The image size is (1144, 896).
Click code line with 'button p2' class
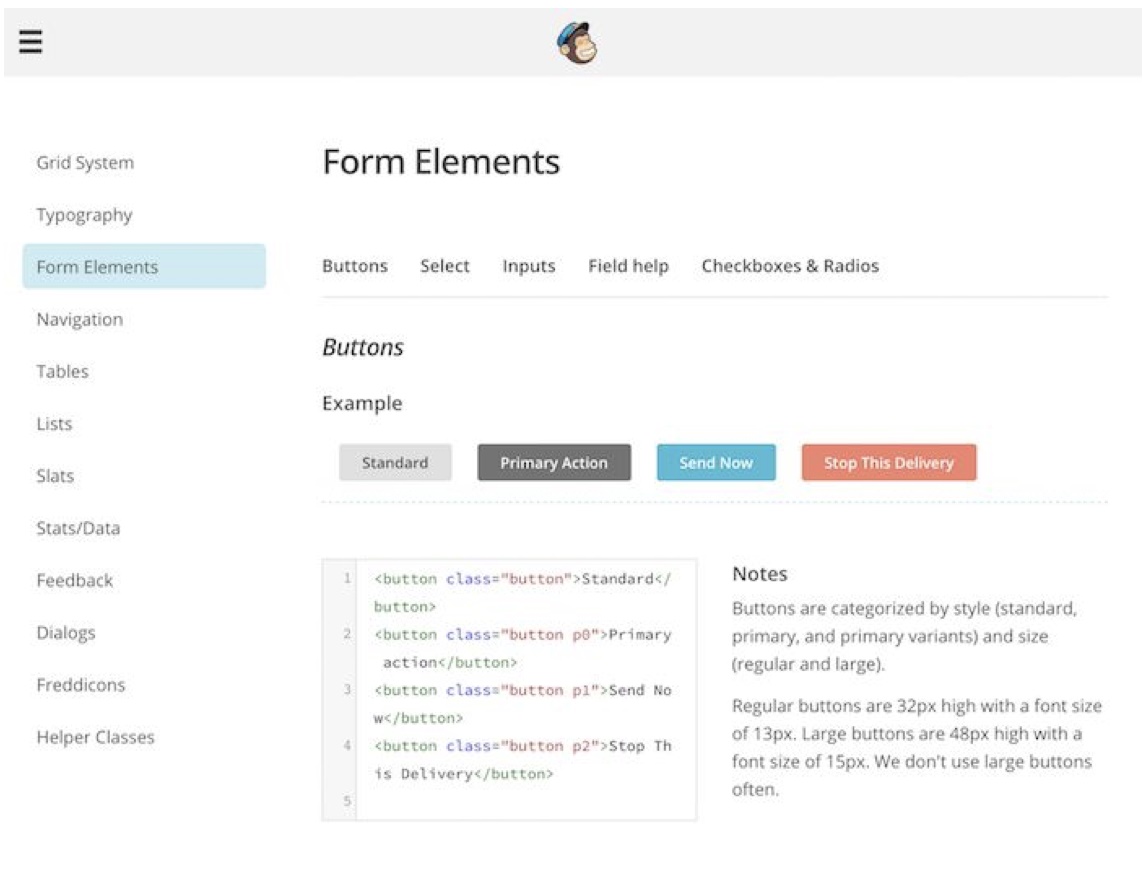click(522, 760)
